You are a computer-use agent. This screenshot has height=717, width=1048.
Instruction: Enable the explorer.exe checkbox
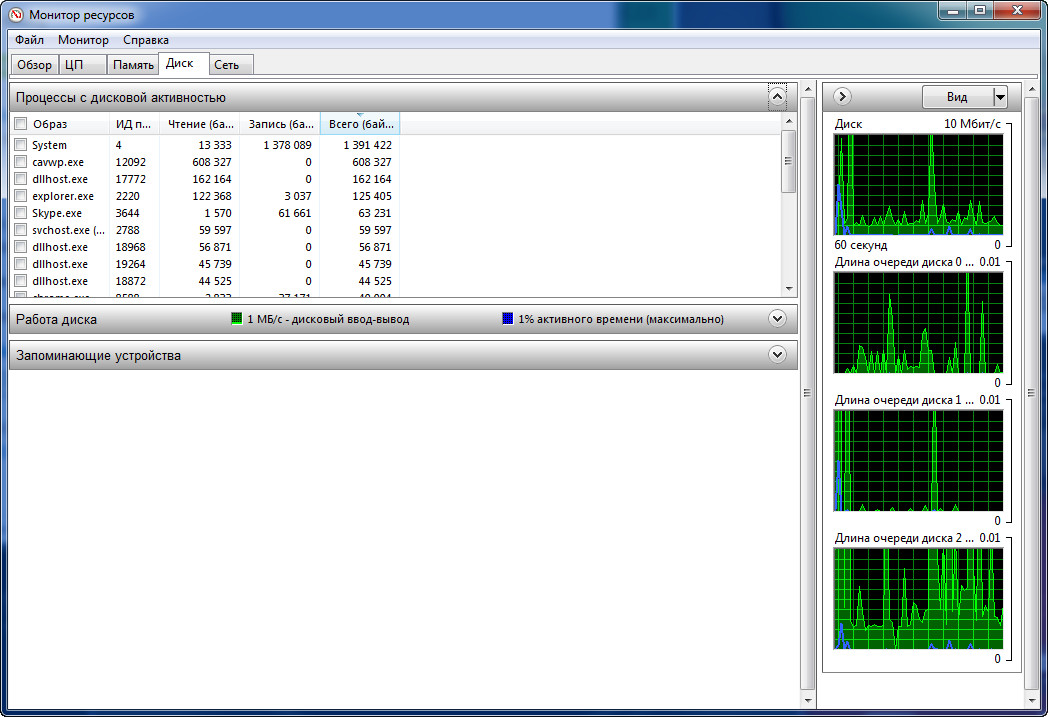tap(21, 196)
